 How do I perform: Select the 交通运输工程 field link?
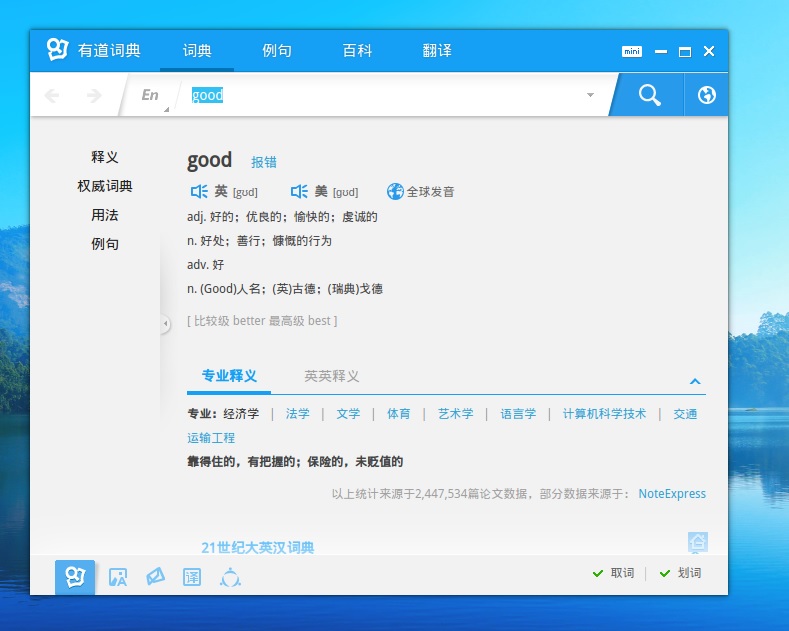[x=685, y=414]
